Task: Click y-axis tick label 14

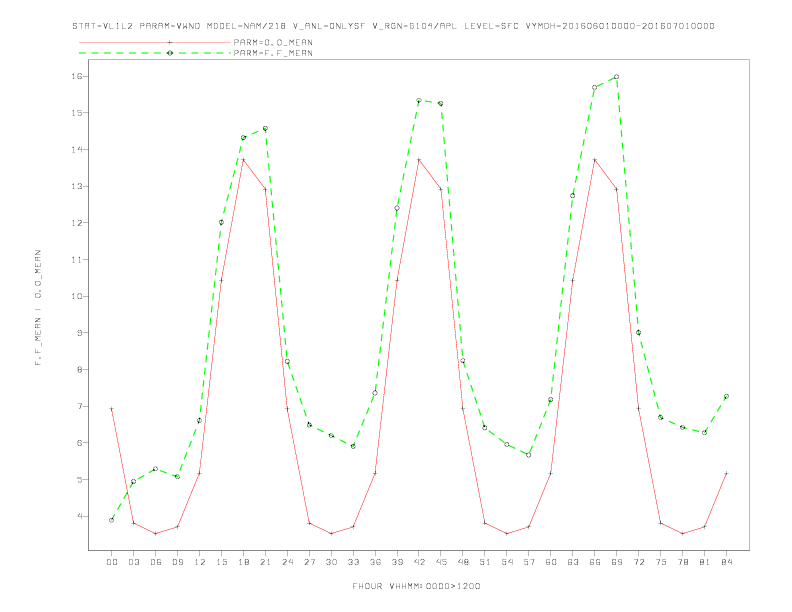Action: pyautogui.click(x=77, y=149)
